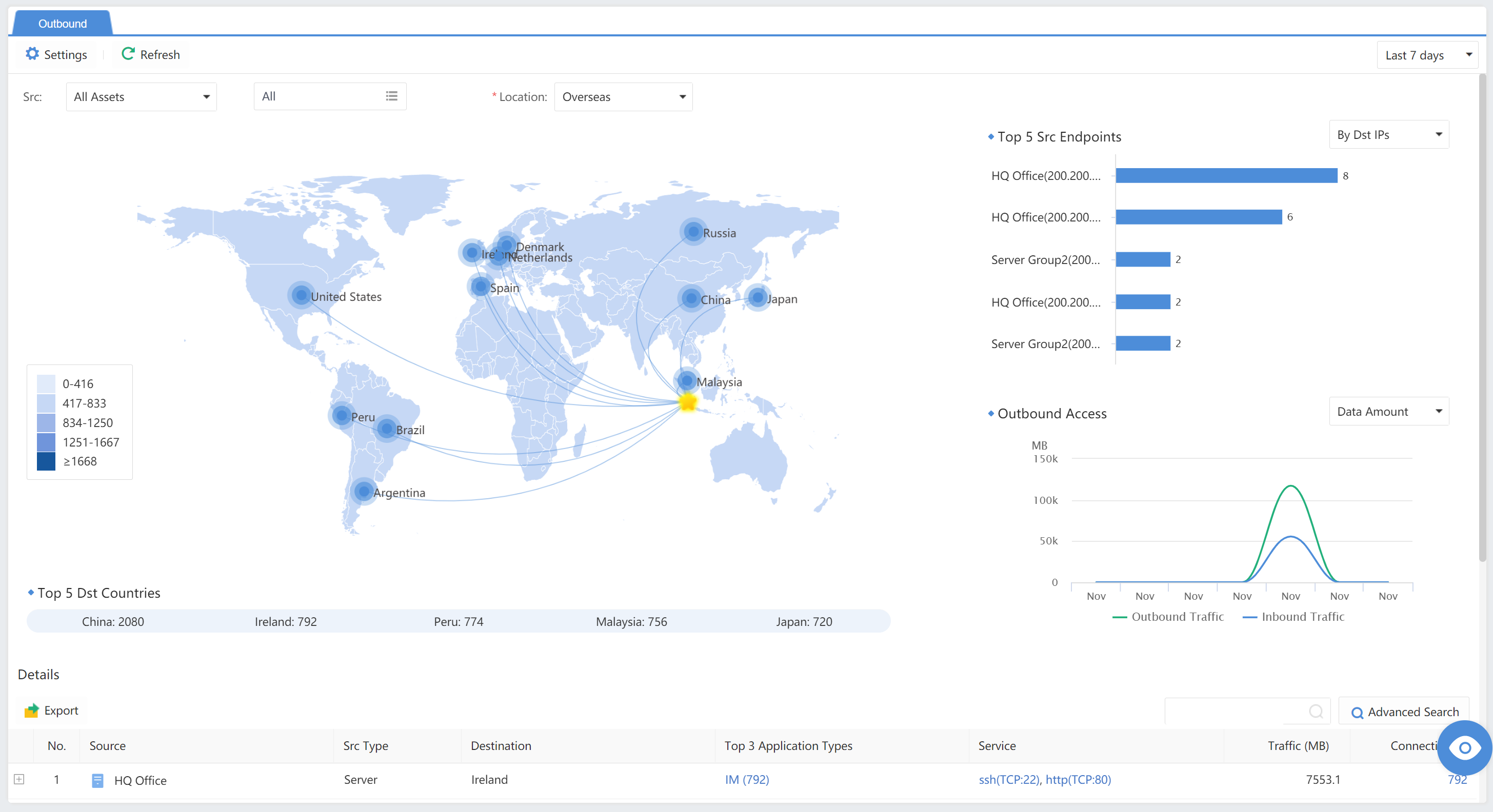Click the ≥1668 dark blue legend swatch
Image resolution: width=1493 pixels, height=812 pixels.
pos(46,461)
